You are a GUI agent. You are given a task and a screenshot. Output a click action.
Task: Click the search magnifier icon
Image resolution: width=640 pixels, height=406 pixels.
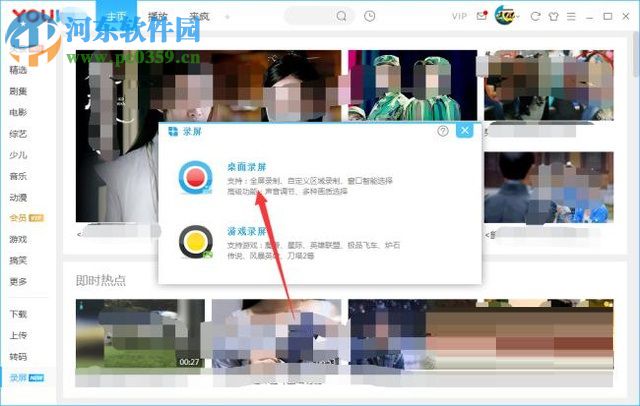(x=341, y=16)
